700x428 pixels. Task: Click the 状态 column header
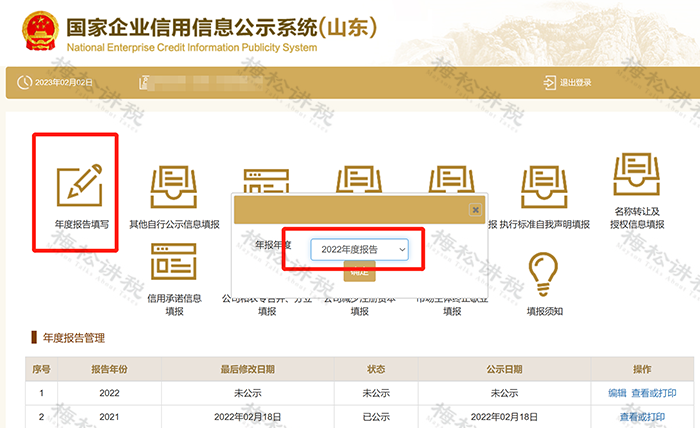[x=376, y=370]
